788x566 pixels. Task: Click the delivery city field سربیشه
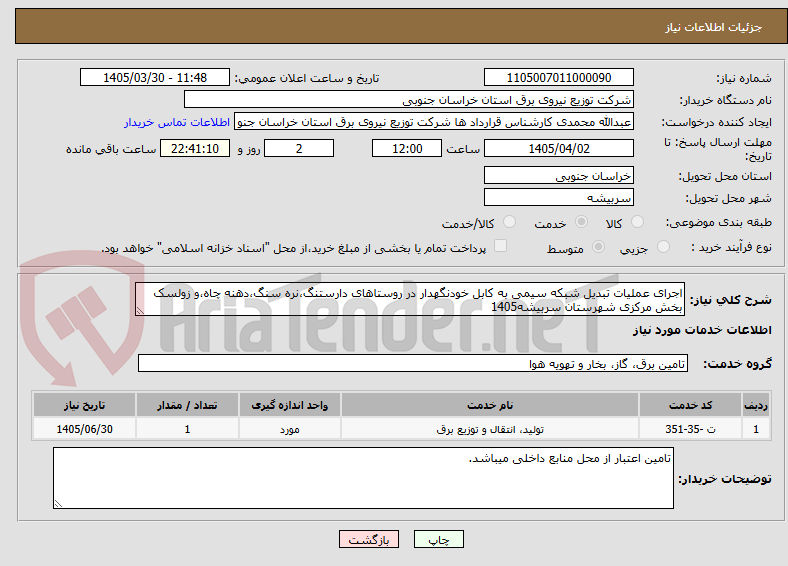pos(559,198)
